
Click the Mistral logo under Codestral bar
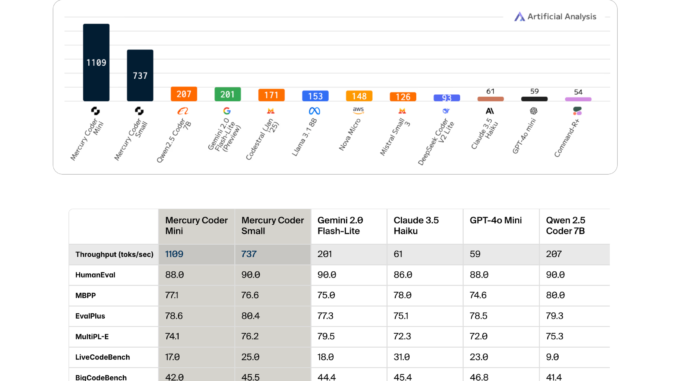(x=271, y=111)
